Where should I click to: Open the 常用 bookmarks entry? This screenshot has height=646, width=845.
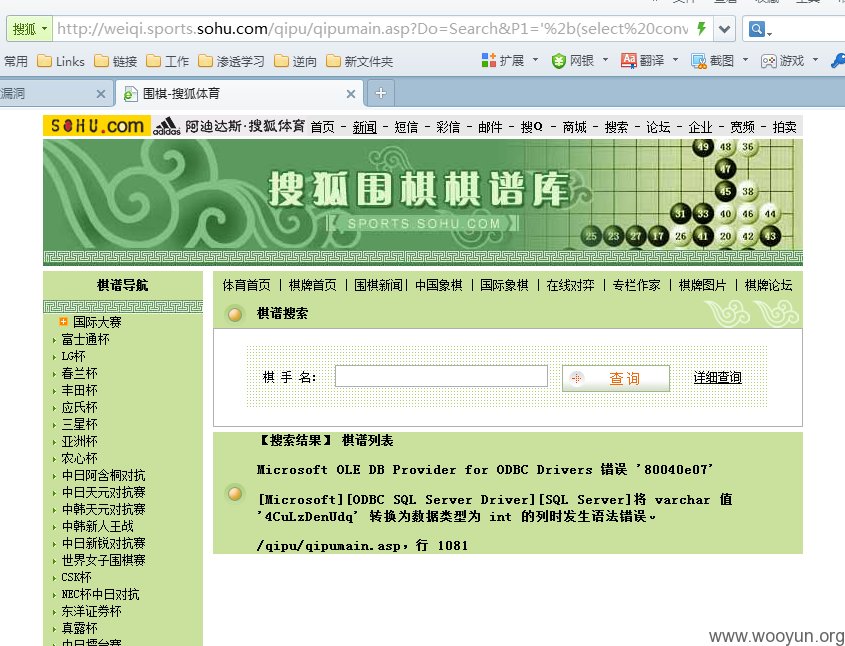16,61
